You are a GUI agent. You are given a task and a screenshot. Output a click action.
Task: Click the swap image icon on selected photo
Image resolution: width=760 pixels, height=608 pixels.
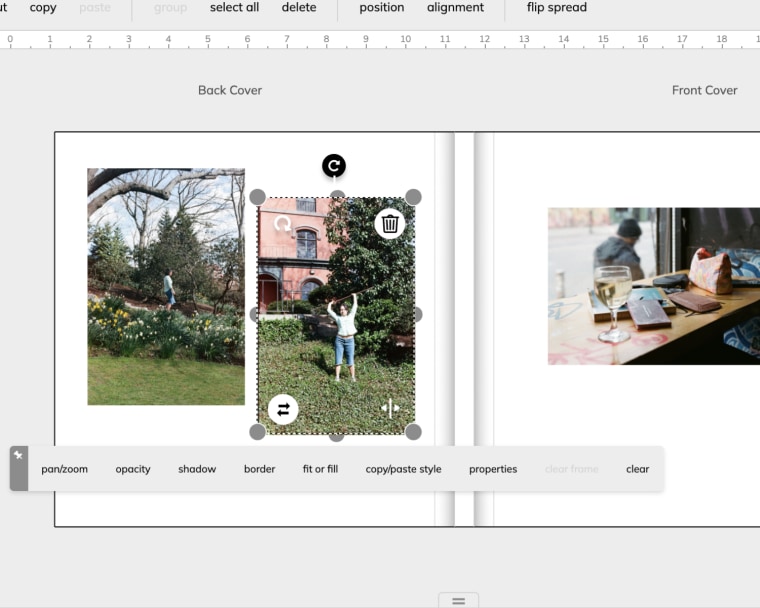[x=283, y=409]
